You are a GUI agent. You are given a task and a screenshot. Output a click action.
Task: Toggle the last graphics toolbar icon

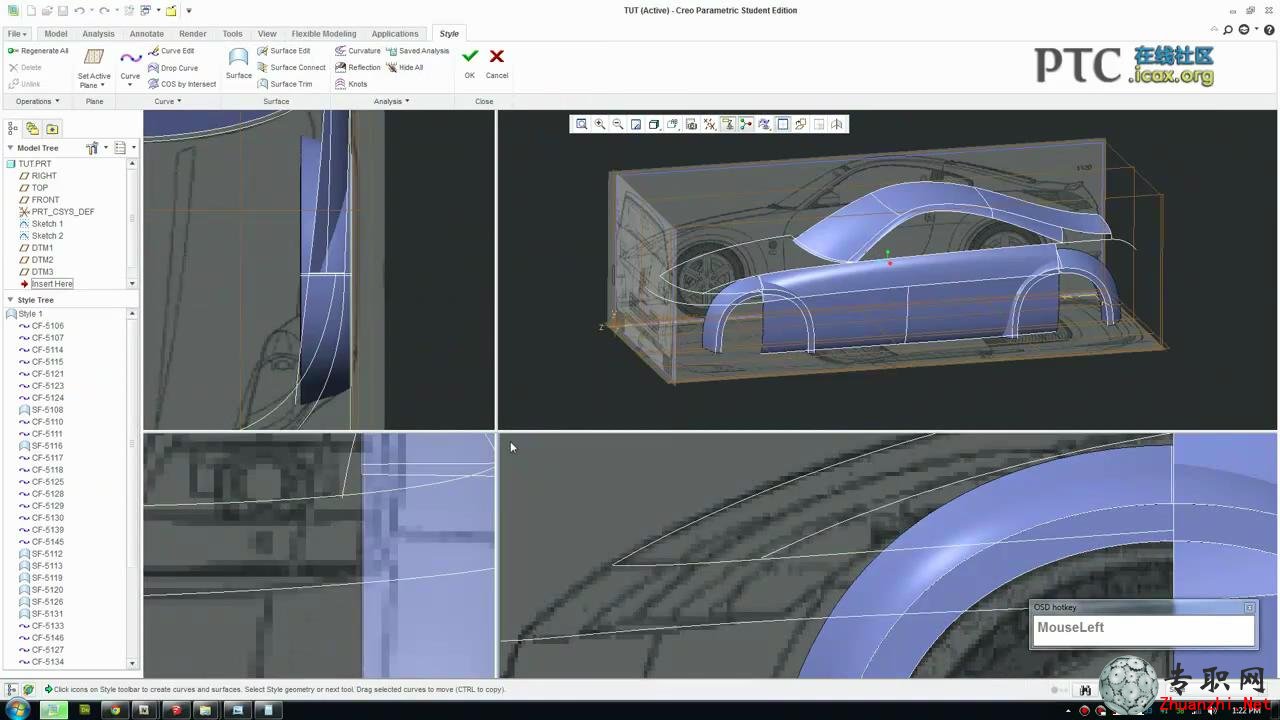tap(837, 124)
